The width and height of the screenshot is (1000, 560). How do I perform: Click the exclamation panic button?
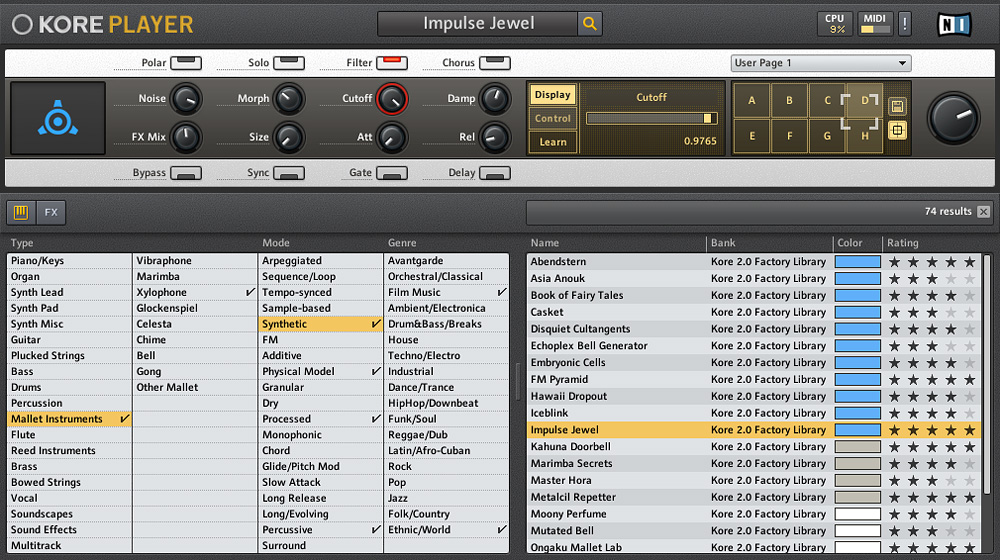point(904,24)
